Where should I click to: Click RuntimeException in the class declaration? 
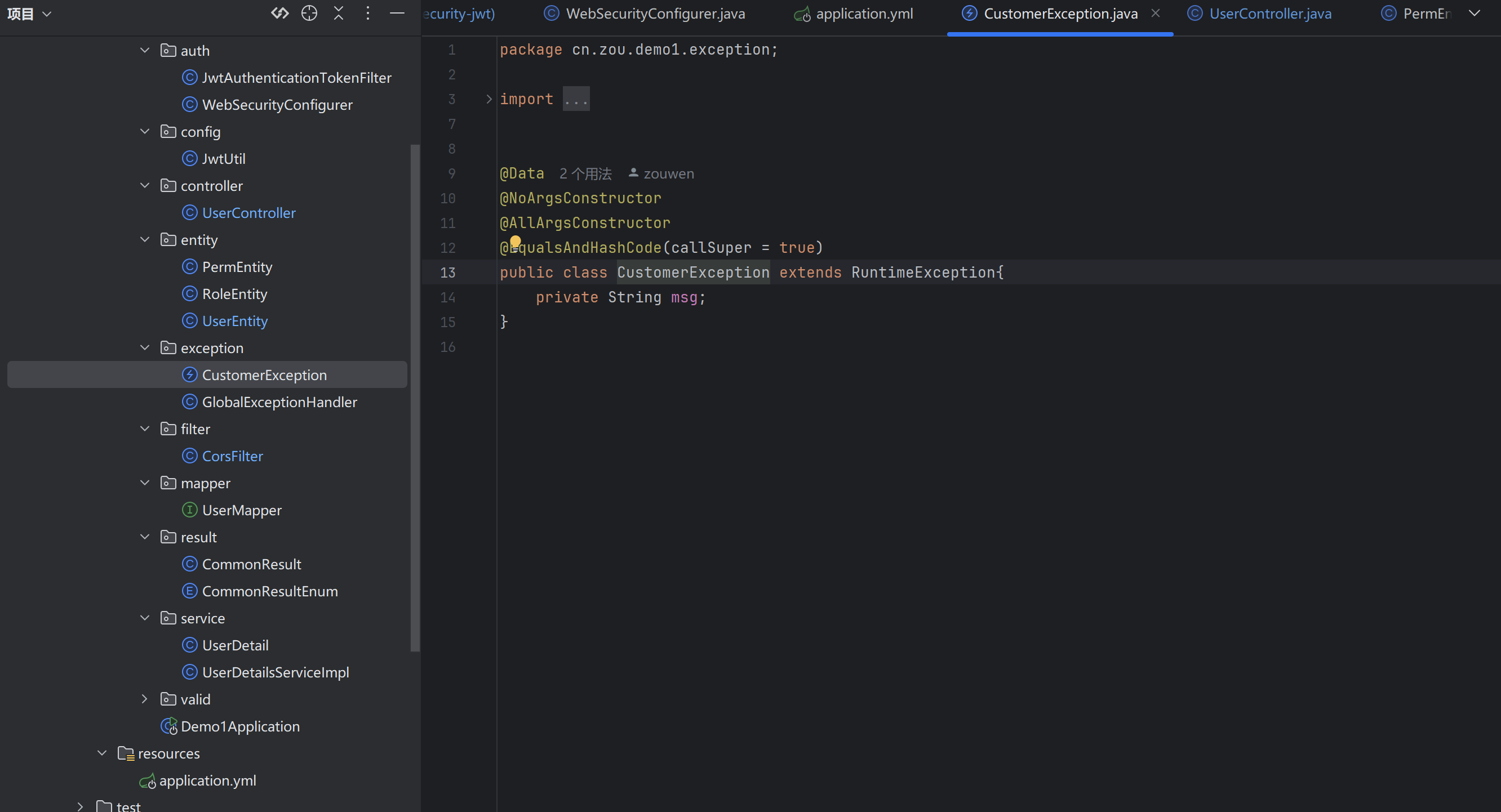923,273
